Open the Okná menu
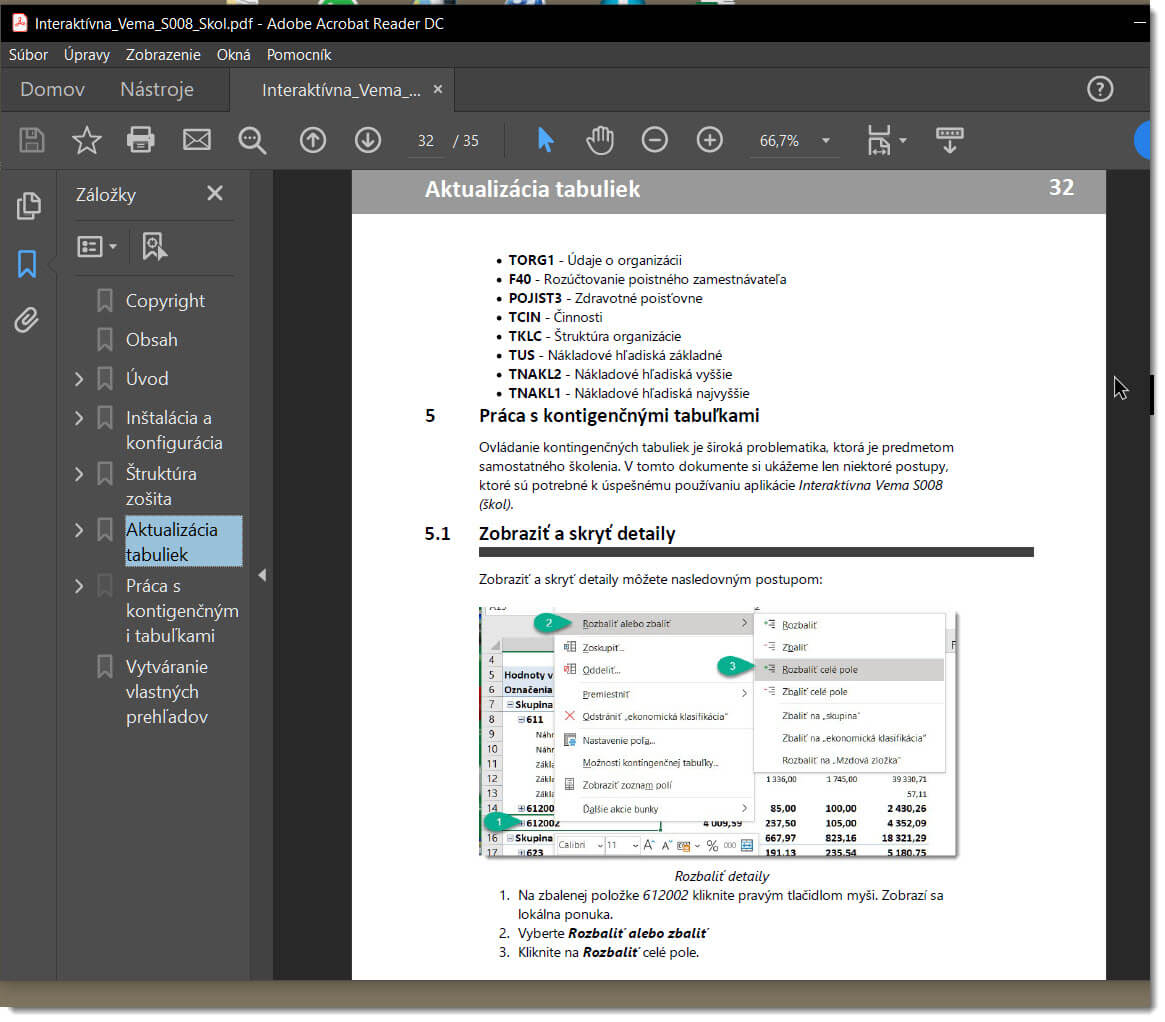The image size is (1165, 1022). 233,55
